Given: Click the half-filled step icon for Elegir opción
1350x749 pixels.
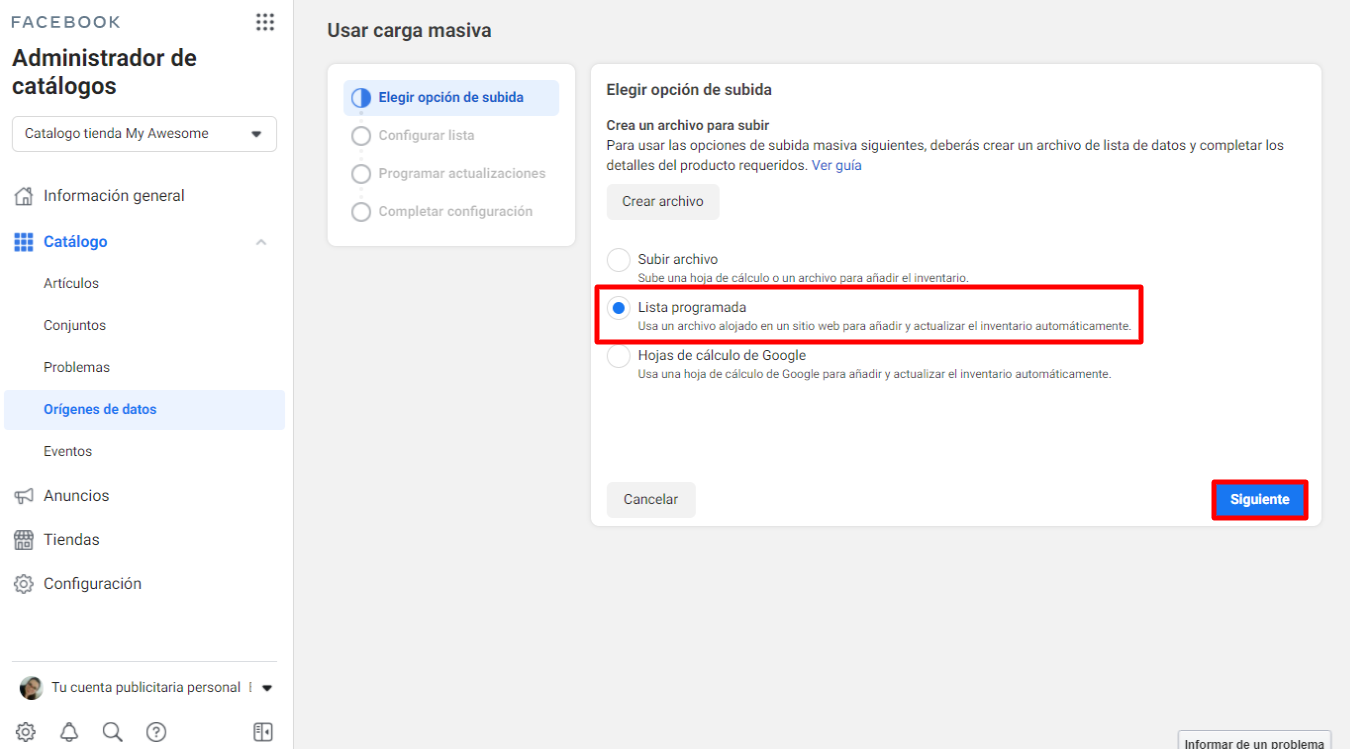Looking at the screenshot, I should point(361,98).
